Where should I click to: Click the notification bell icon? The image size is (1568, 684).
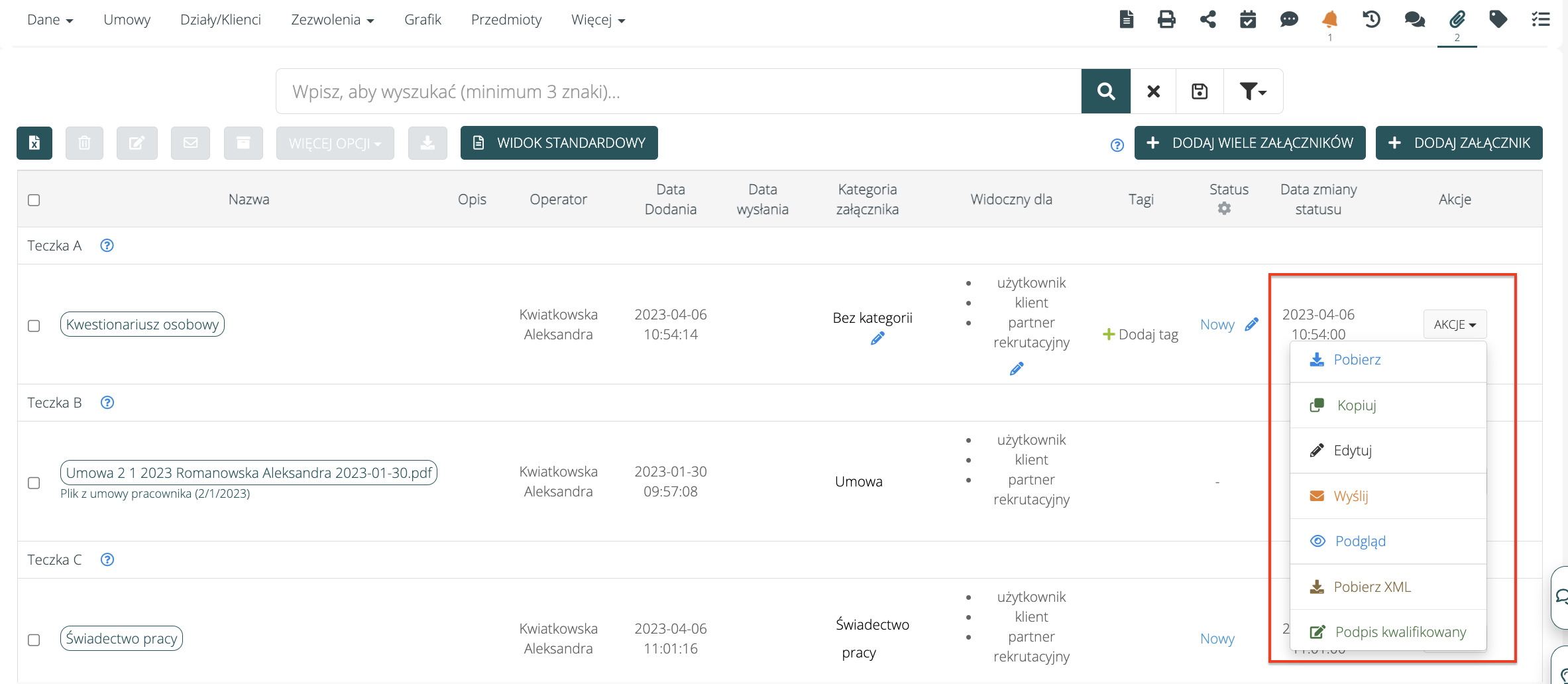pos(1329,19)
